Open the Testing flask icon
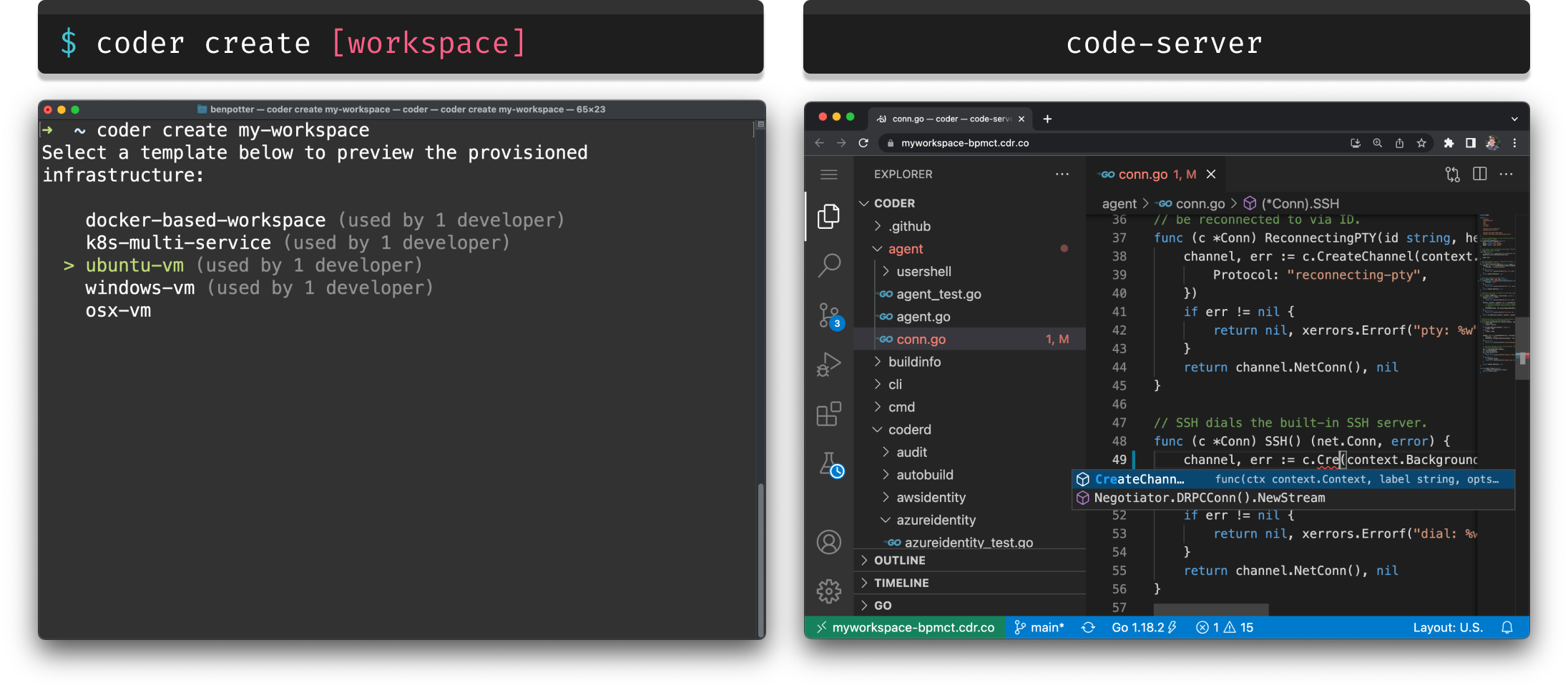The width and height of the screenshot is (1568, 690). 830,465
